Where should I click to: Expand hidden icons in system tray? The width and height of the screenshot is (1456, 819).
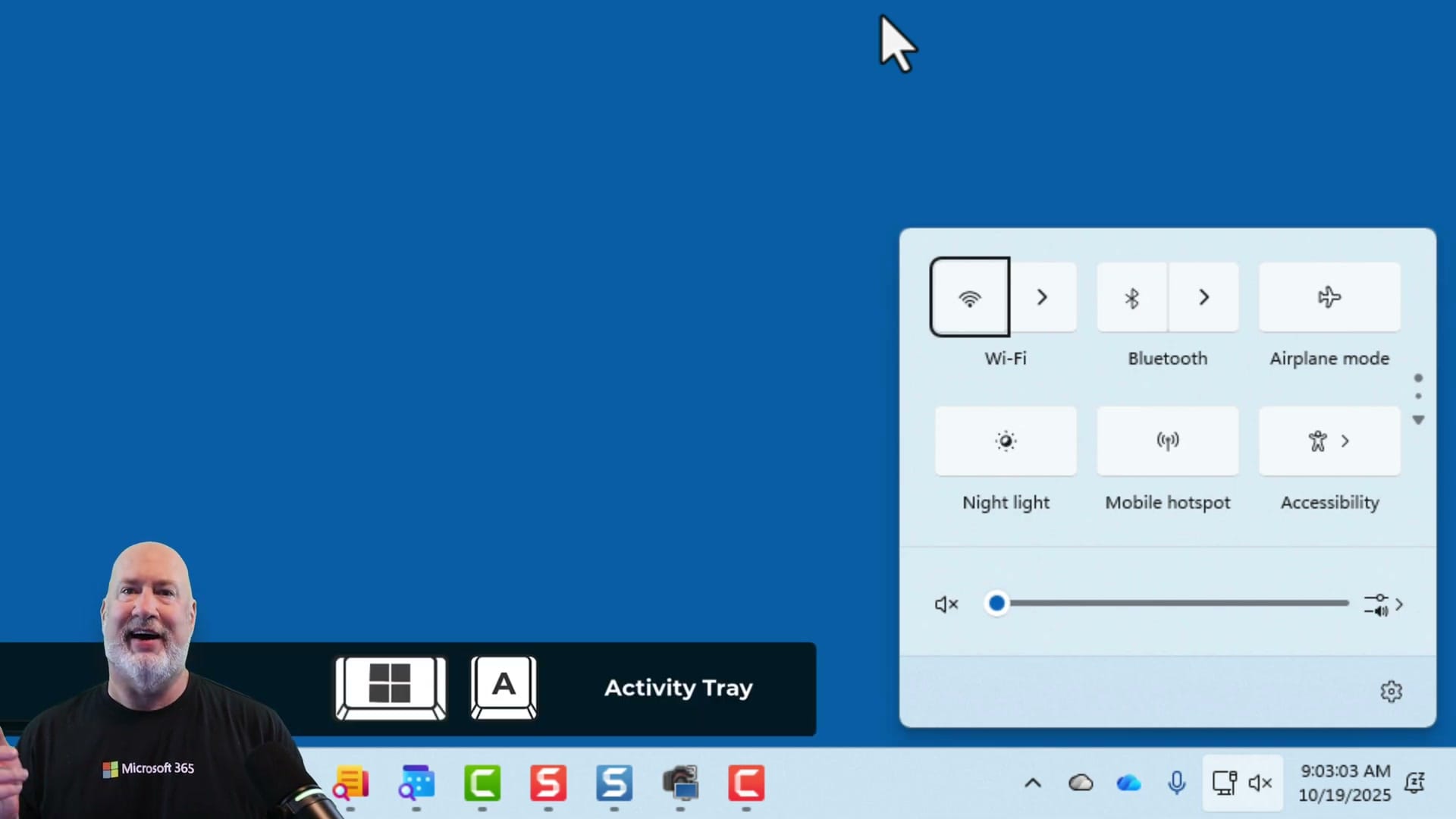pyautogui.click(x=1033, y=783)
